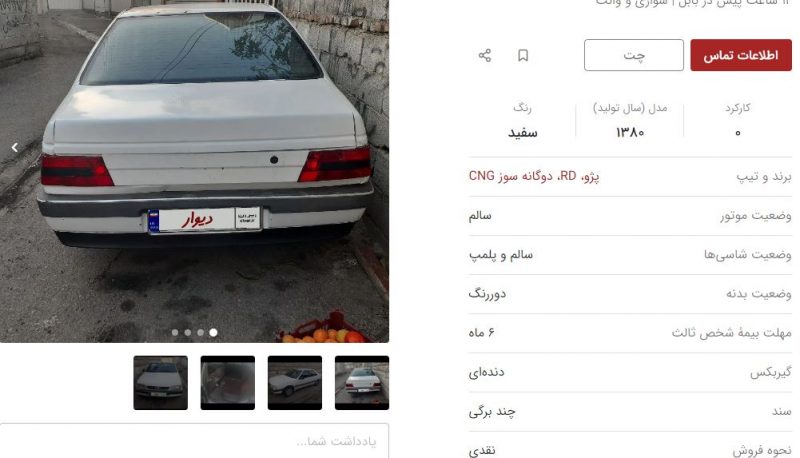Click the share icon
800x458 pixels.
click(x=485, y=55)
